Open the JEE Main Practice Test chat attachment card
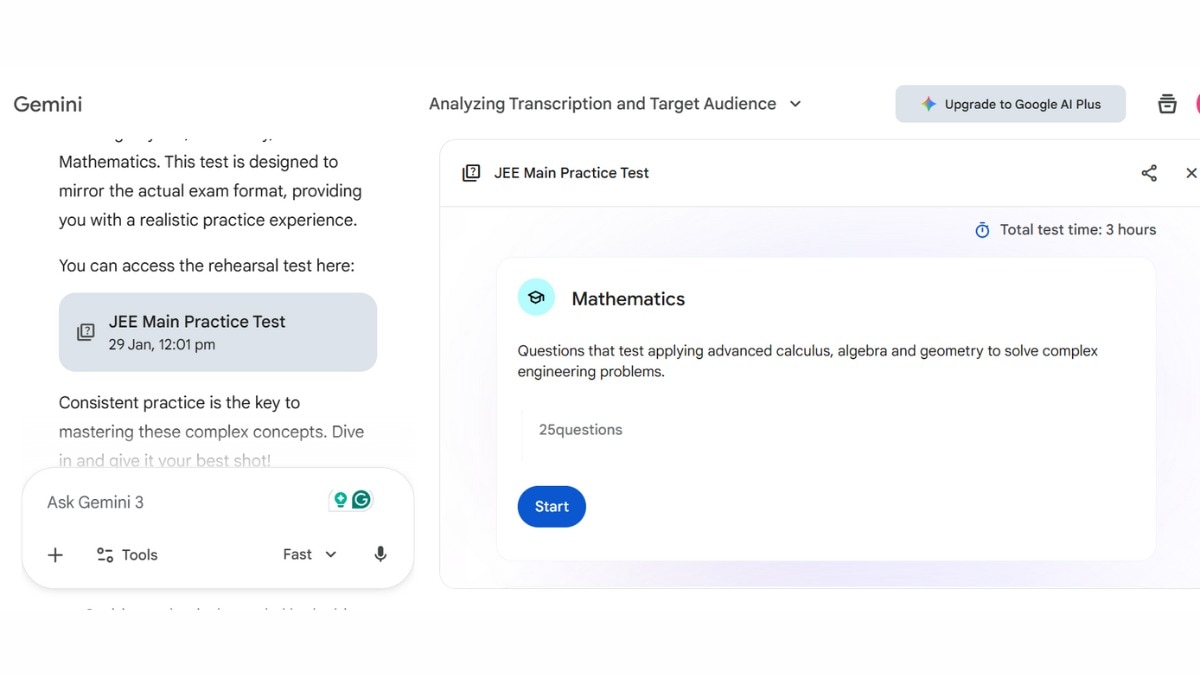Image resolution: width=1200 pixels, height=675 pixels. coord(217,332)
